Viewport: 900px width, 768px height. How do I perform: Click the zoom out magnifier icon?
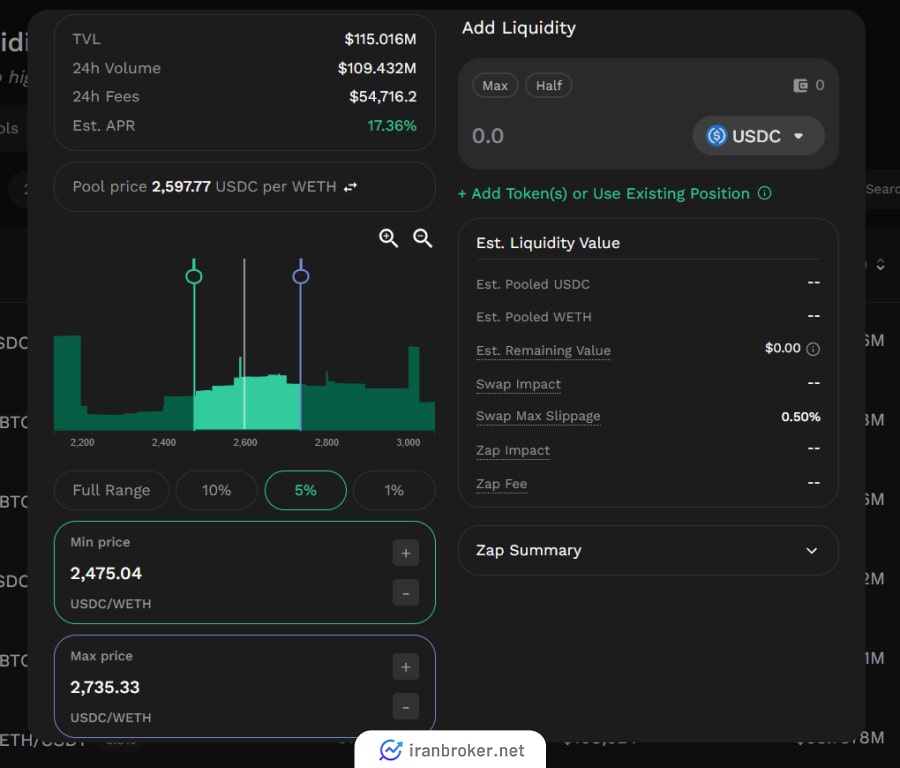tap(423, 238)
